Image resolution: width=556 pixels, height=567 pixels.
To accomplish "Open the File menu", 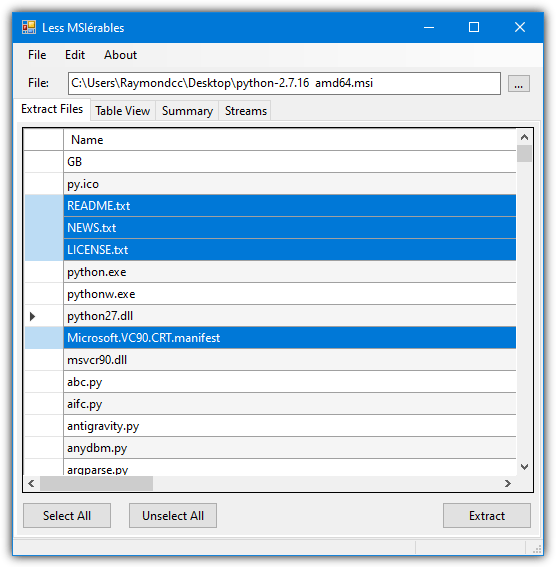I will point(37,55).
